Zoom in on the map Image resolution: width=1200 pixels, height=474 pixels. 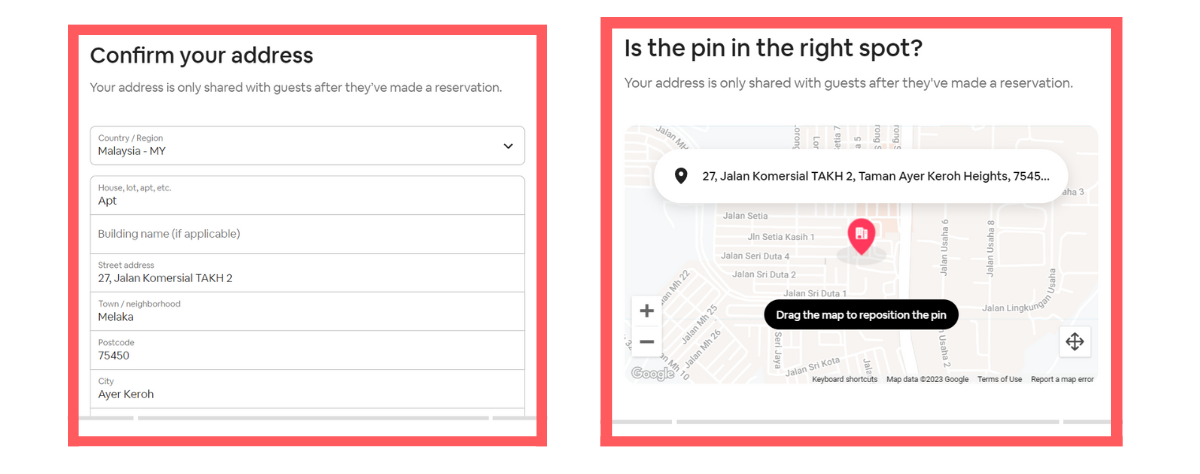[647, 311]
